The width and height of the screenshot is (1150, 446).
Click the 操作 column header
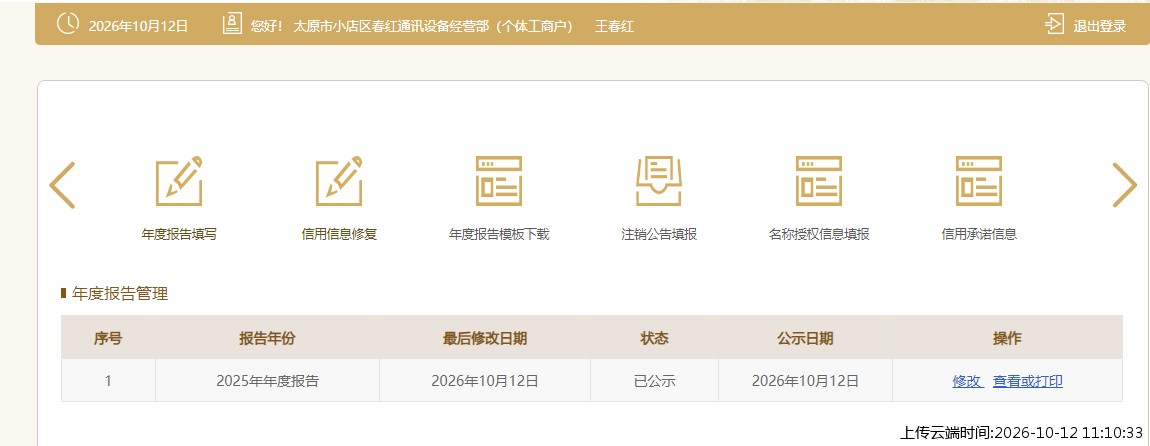click(1007, 338)
